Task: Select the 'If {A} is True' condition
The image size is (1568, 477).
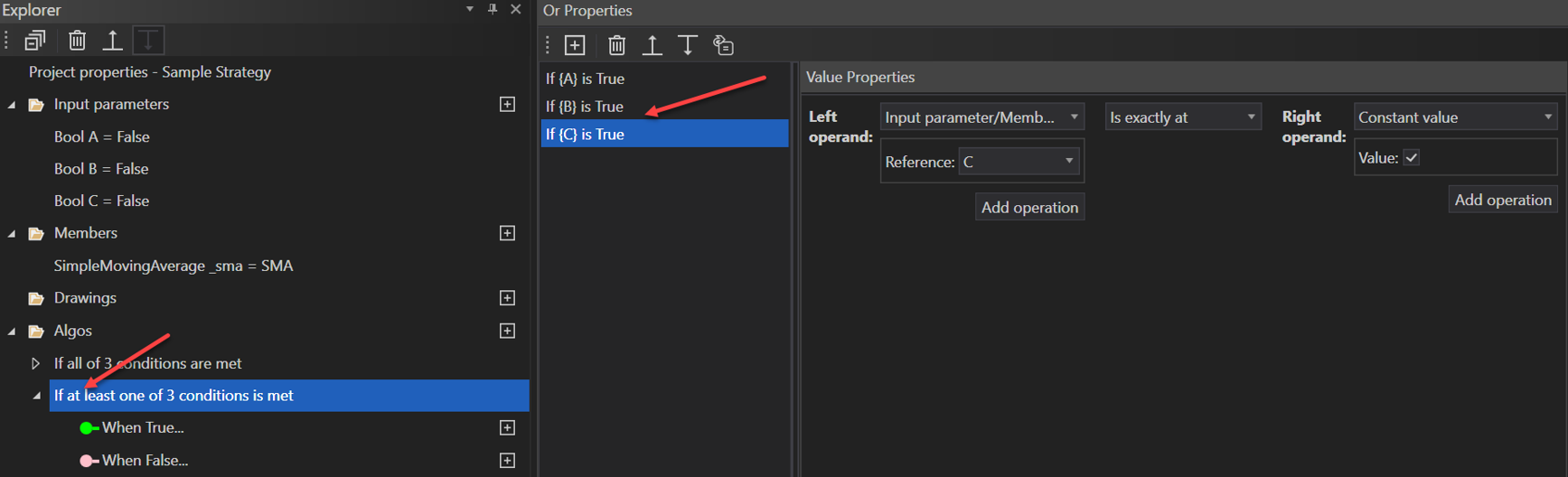Action: point(585,79)
